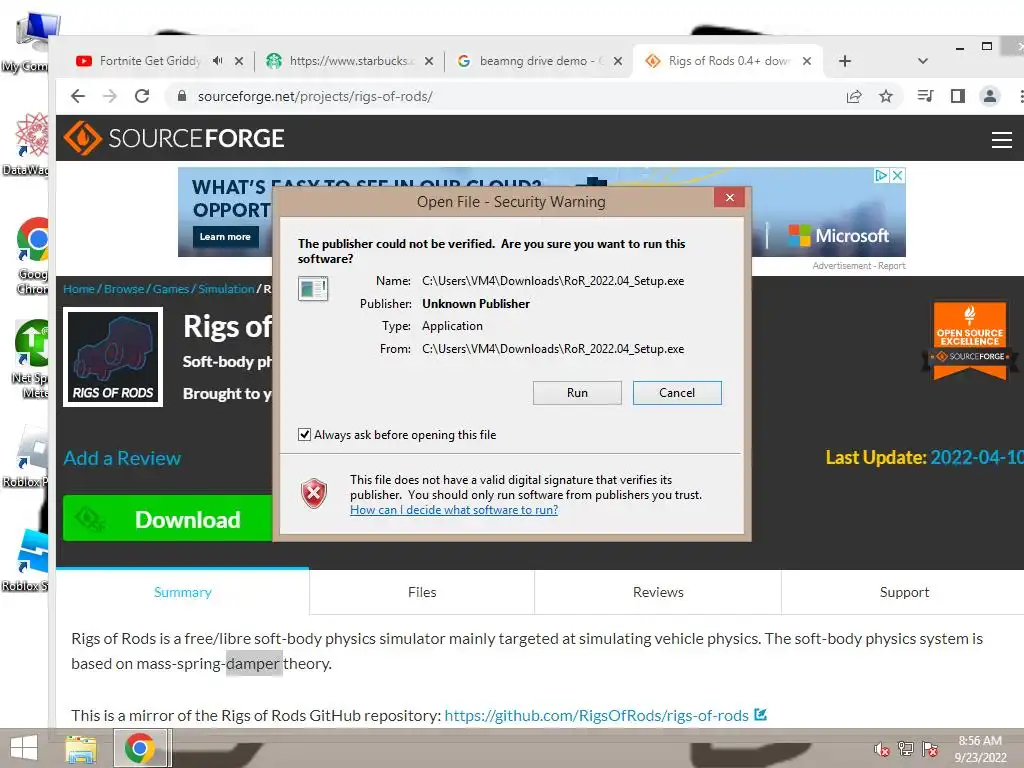Open Chrome media controls icon
Image resolution: width=1024 pixels, height=768 pixels.
tap(925, 97)
